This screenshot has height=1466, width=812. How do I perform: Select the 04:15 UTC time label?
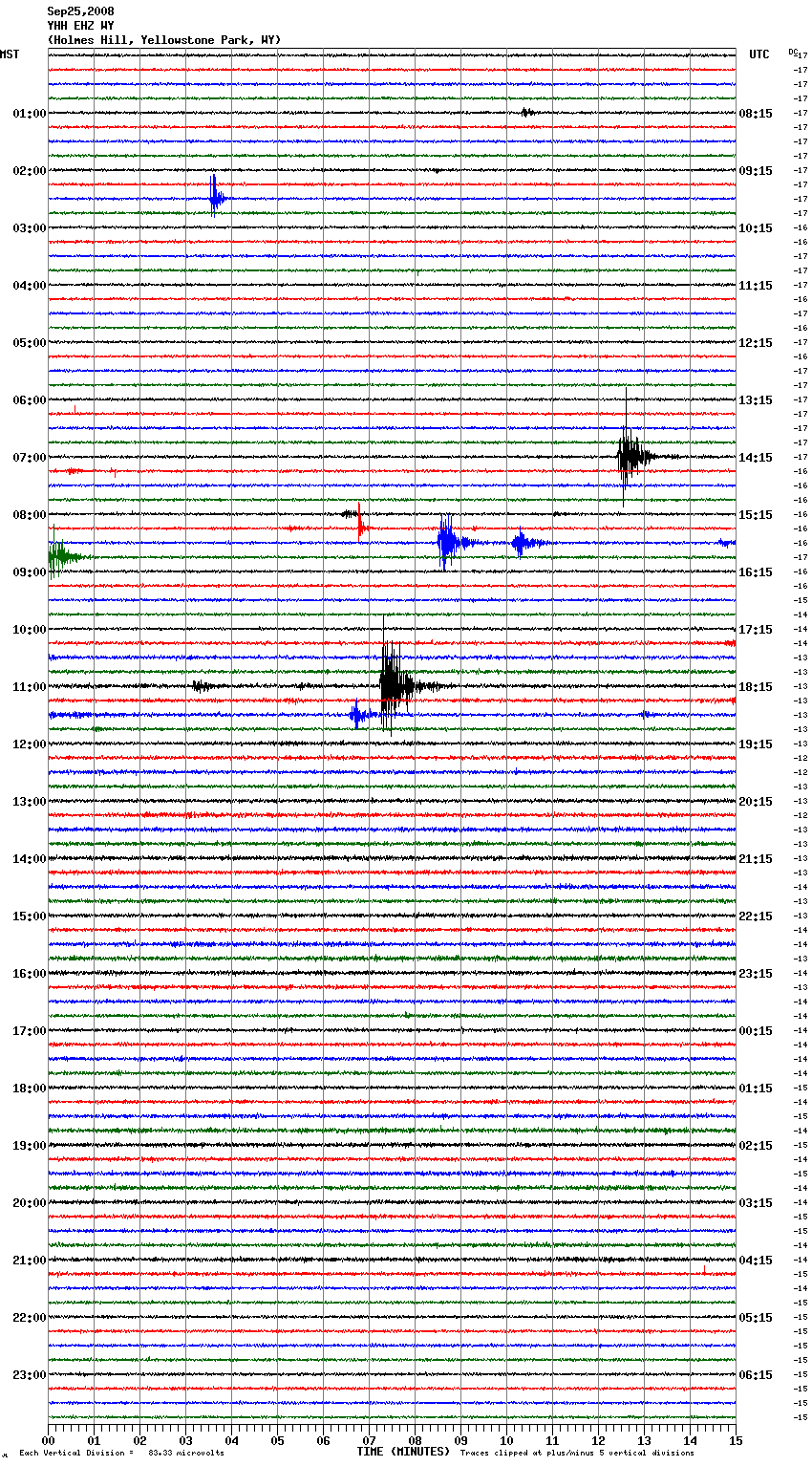pyautogui.click(x=756, y=1261)
